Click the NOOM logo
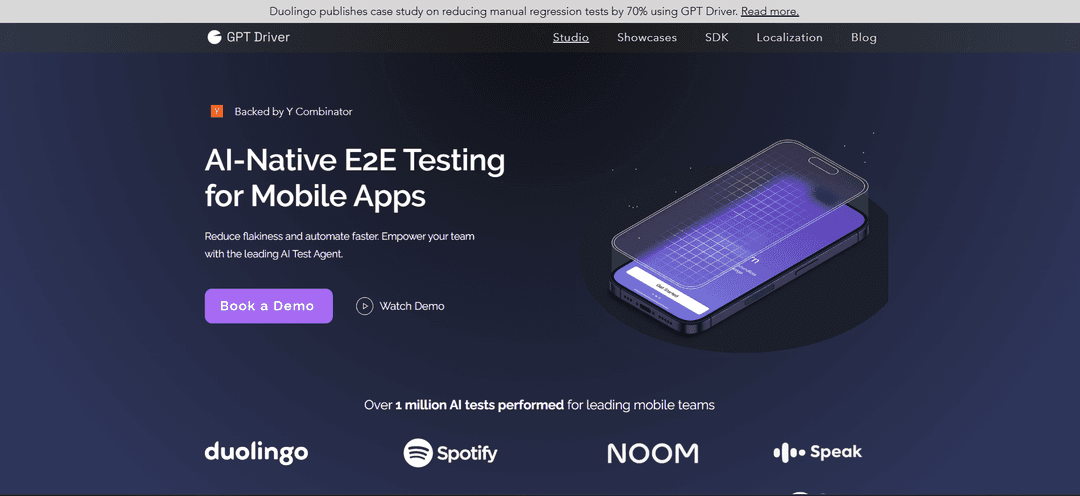This screenshot has width=1080, height=496. [652, 454]
